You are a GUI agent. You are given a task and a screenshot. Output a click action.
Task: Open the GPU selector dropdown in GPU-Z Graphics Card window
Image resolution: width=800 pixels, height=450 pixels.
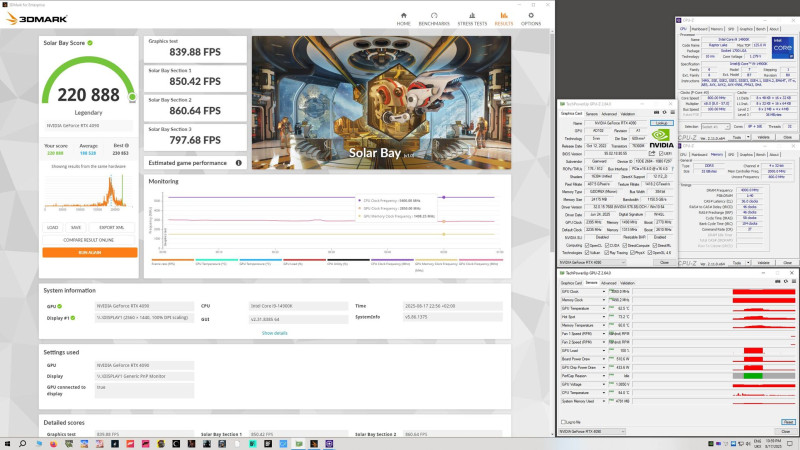click(592, 262)
